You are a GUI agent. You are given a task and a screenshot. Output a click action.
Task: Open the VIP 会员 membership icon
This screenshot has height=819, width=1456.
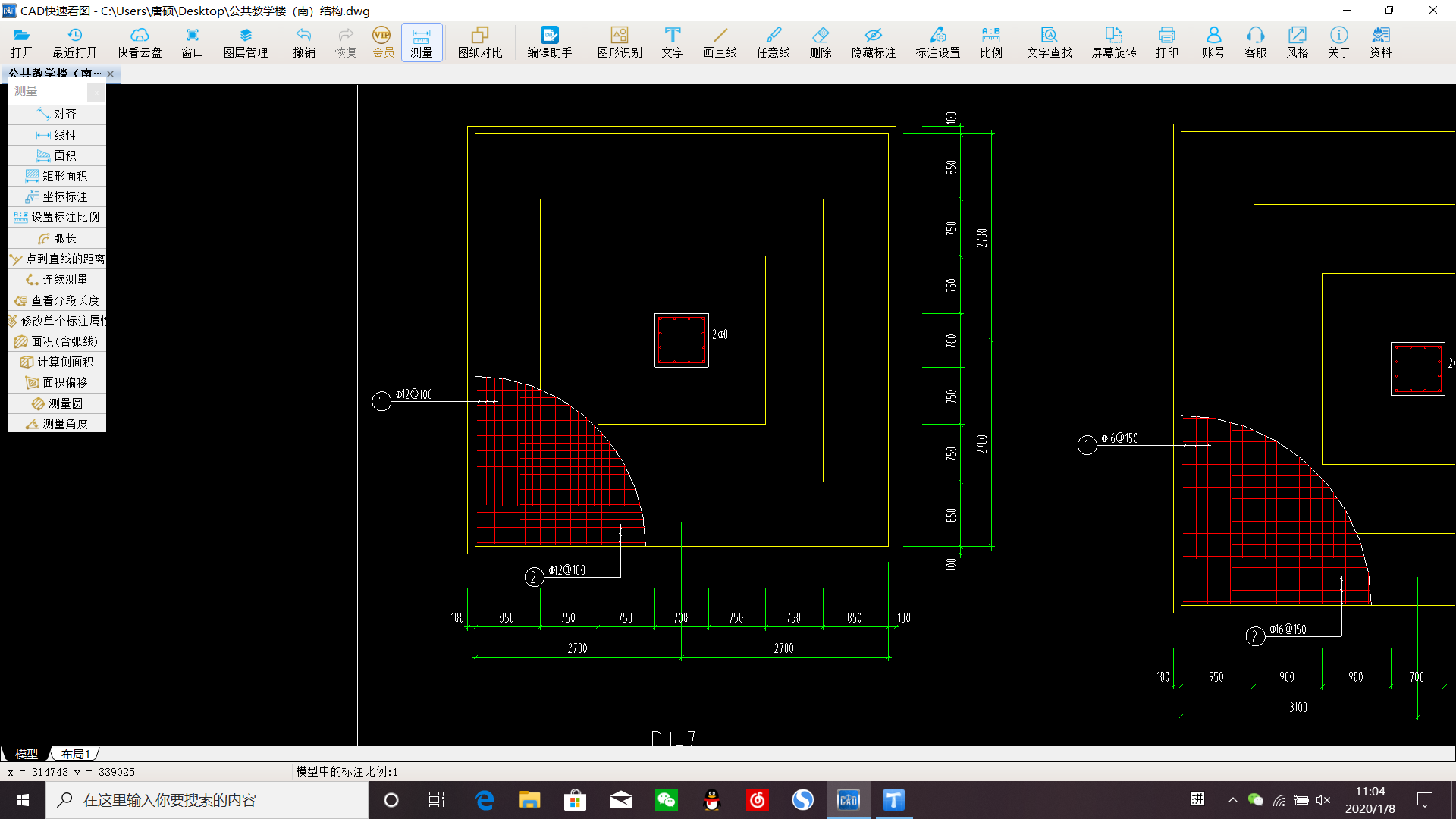point(383,42)
